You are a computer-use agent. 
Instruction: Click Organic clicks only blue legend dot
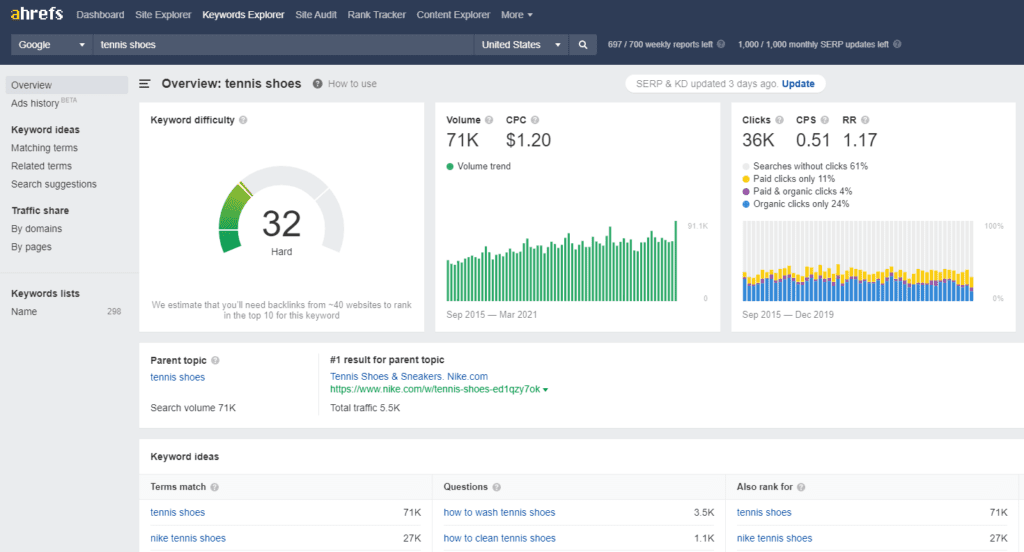pos(746,204)
